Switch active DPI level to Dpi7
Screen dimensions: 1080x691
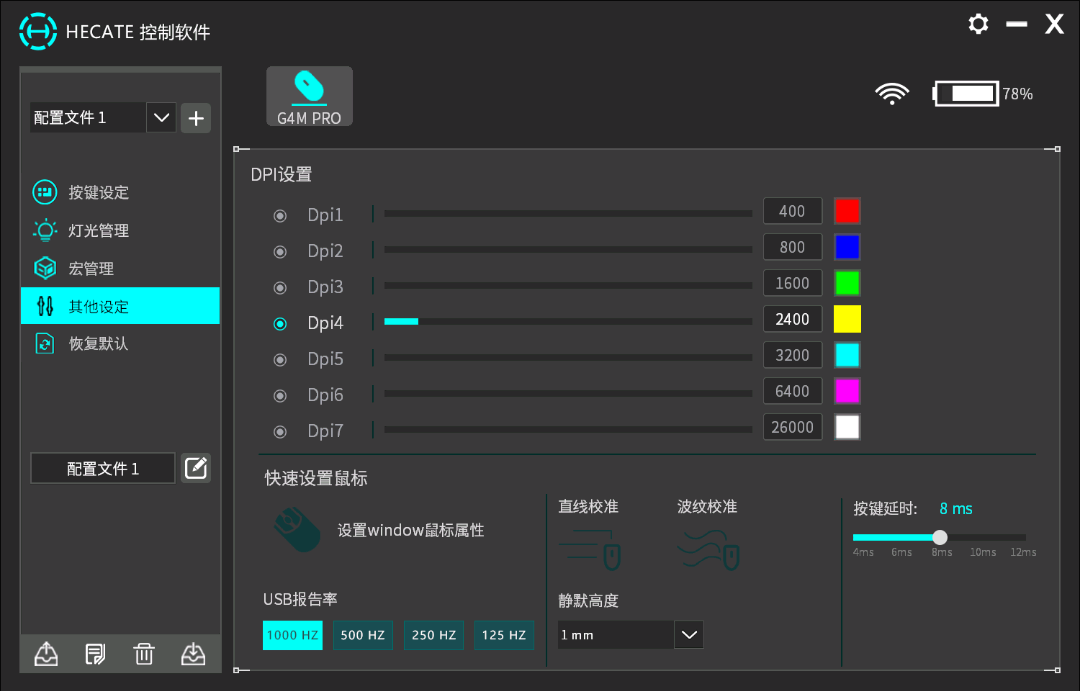tap(280, 431)
